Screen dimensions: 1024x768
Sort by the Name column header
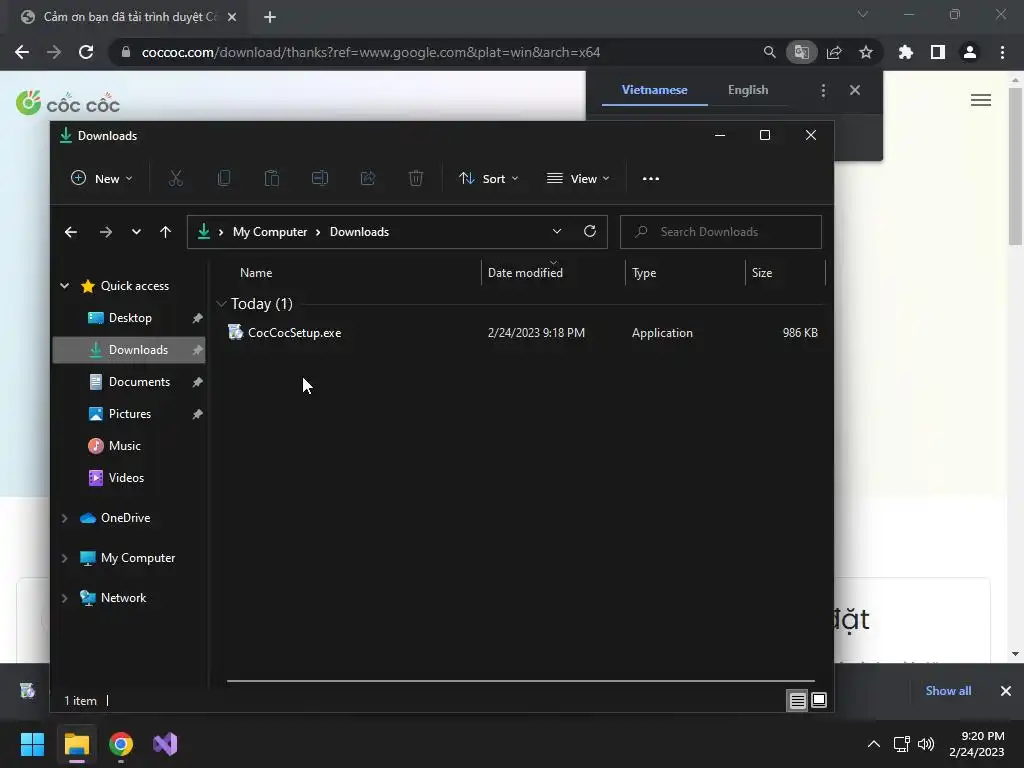[256, 273]
